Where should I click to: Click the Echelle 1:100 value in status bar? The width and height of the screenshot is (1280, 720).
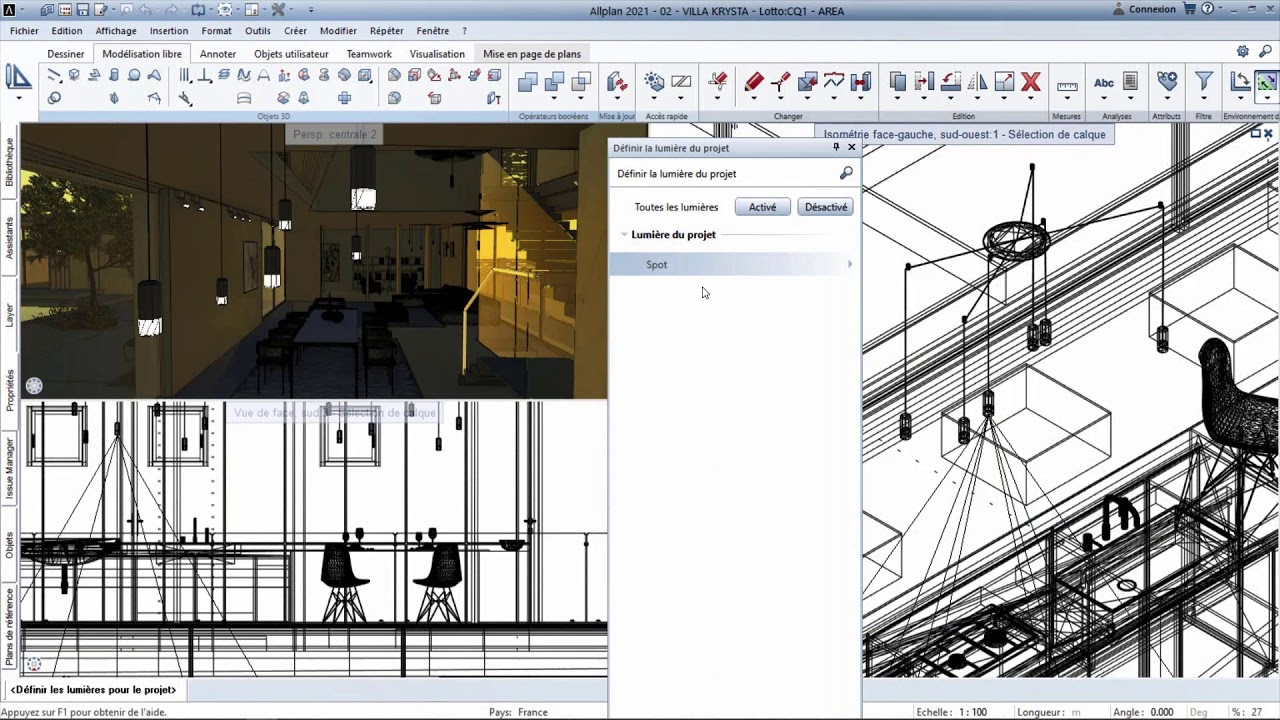974,712
